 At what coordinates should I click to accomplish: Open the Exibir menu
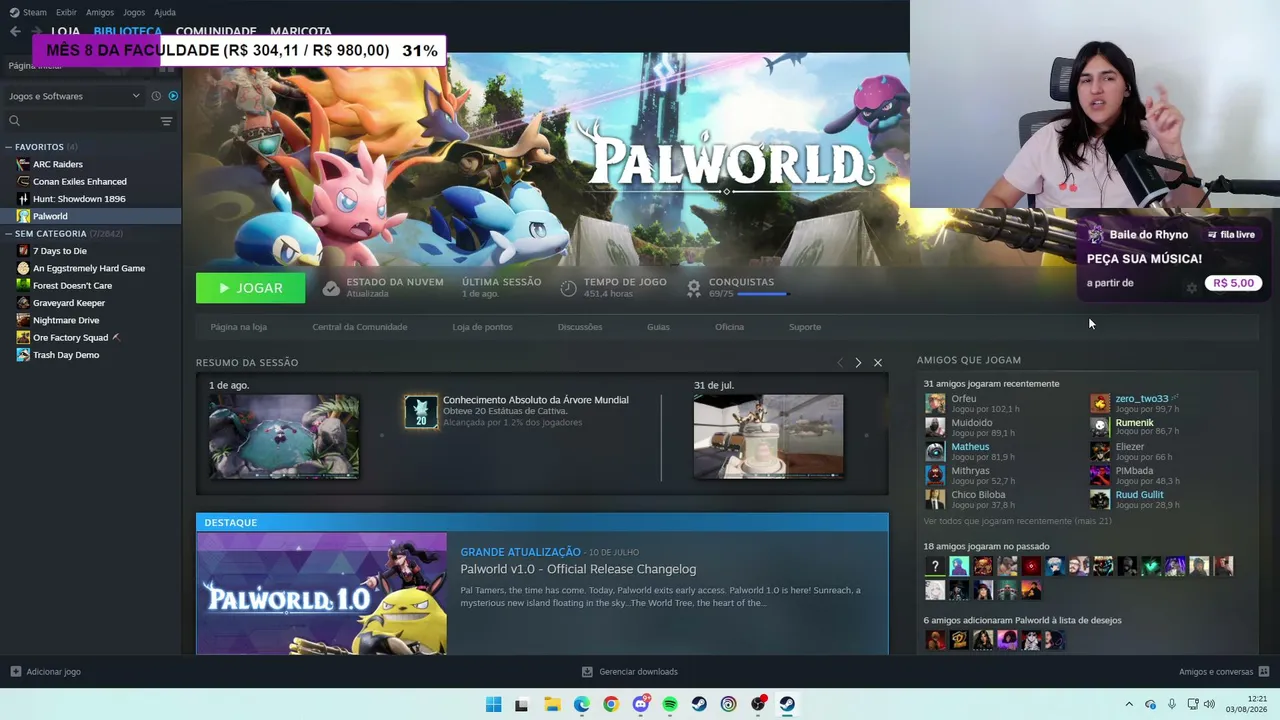click(x=66, y=12)
